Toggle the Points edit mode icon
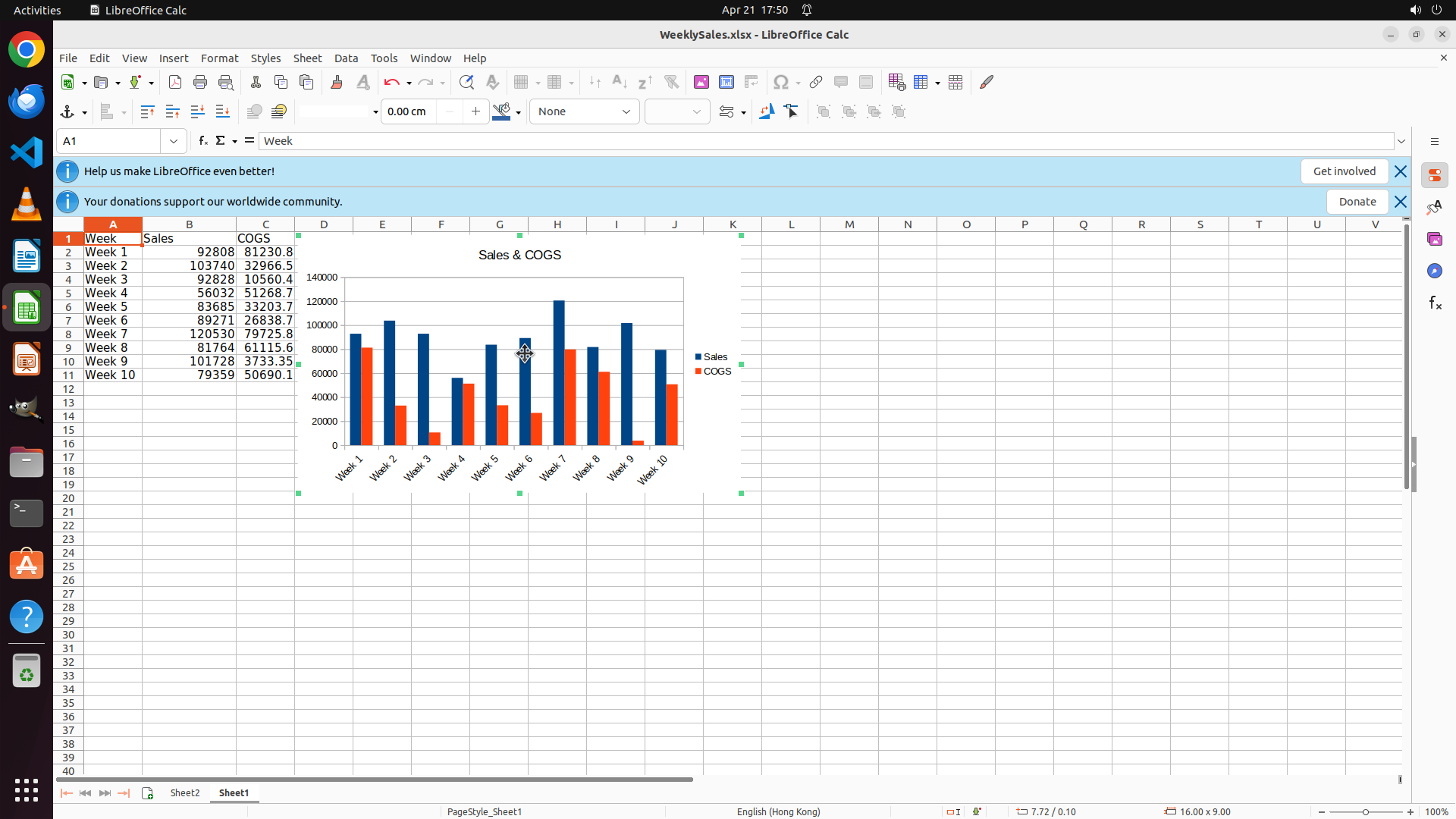The height and width of the screenshot is (819, 1456). click(x=792, y=111)
